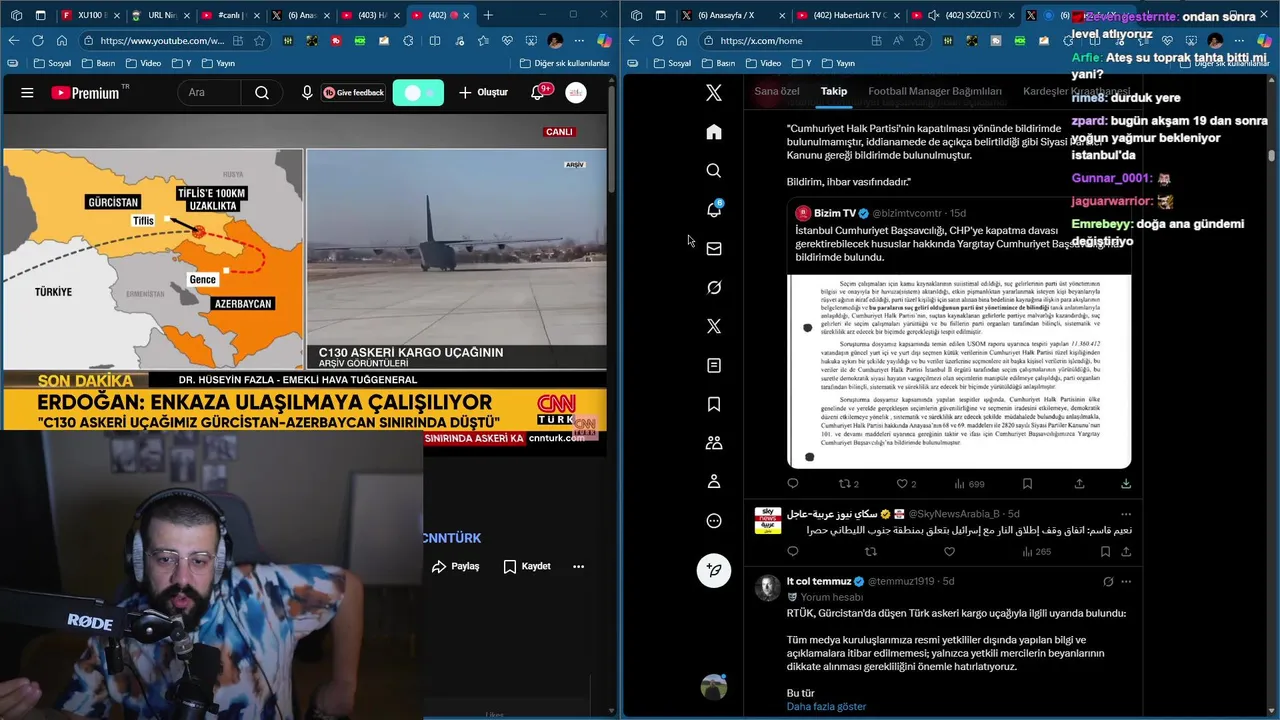Image resolution: width=1280 pixels, height=720 pixels.
Task: Open the 'lt col temmuz' profile name
Action: pyautogui.click(x=819, y=581)
